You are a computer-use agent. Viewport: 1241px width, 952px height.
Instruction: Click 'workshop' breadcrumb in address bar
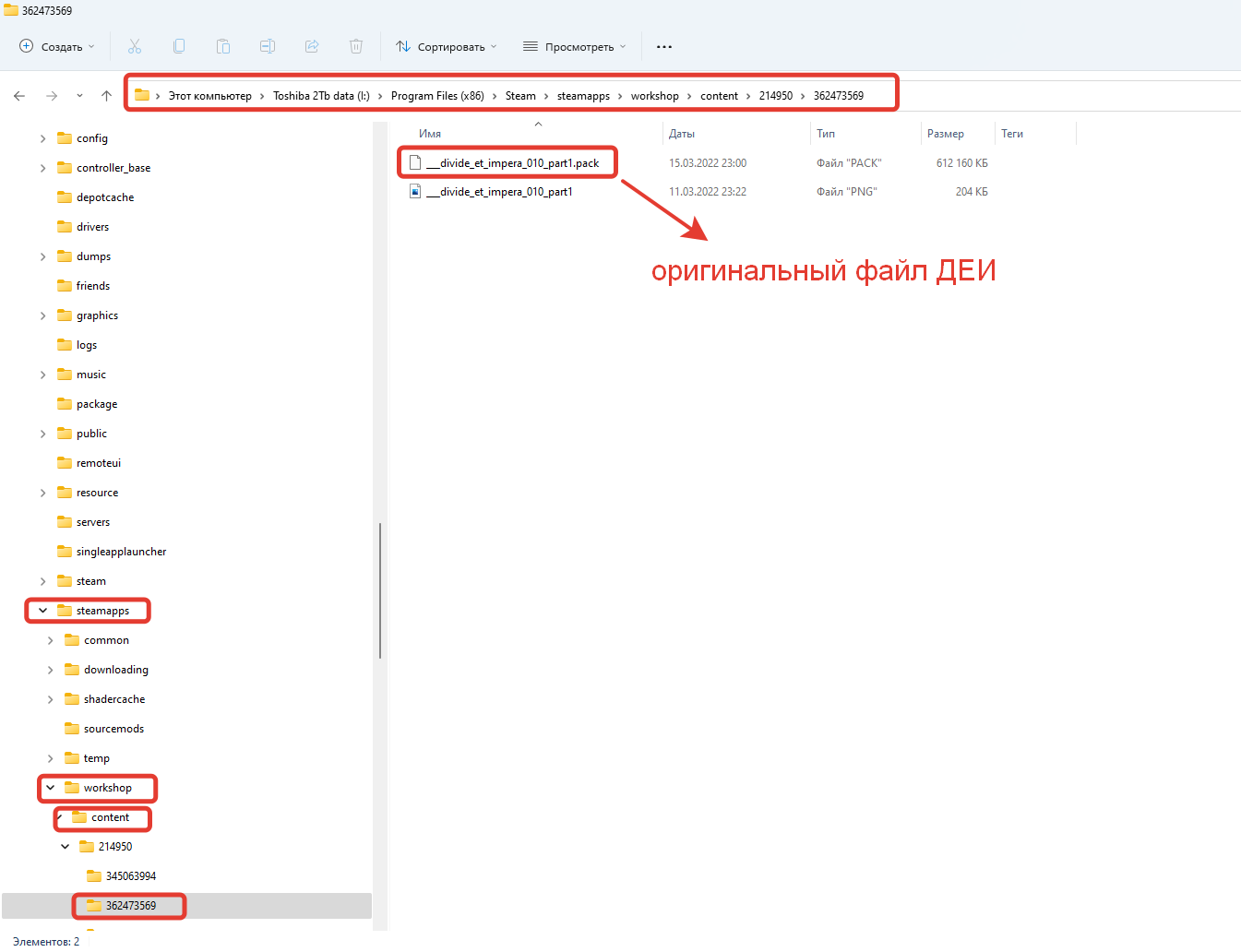click(655, 96)
